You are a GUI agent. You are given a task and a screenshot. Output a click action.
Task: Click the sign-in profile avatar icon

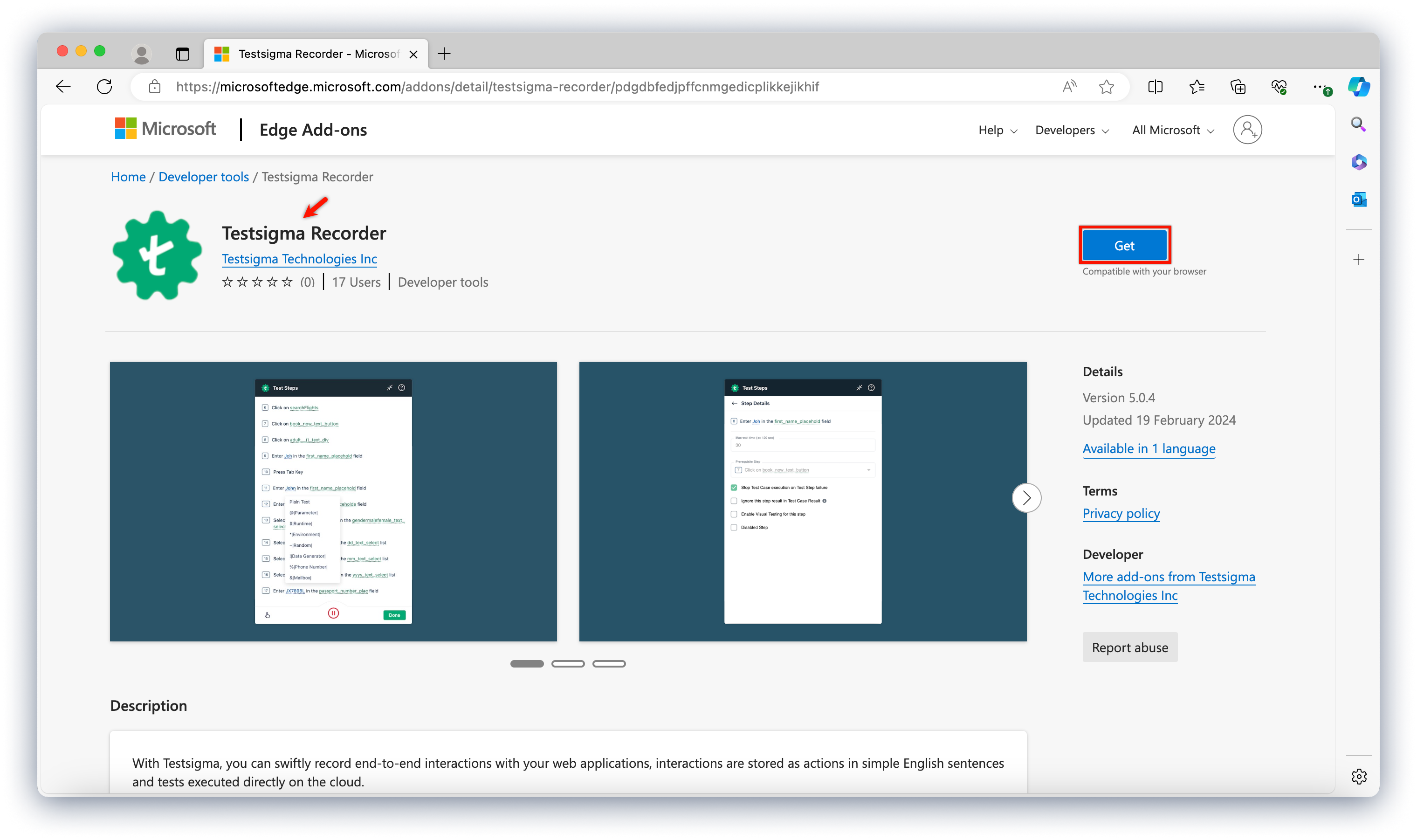1247,130
